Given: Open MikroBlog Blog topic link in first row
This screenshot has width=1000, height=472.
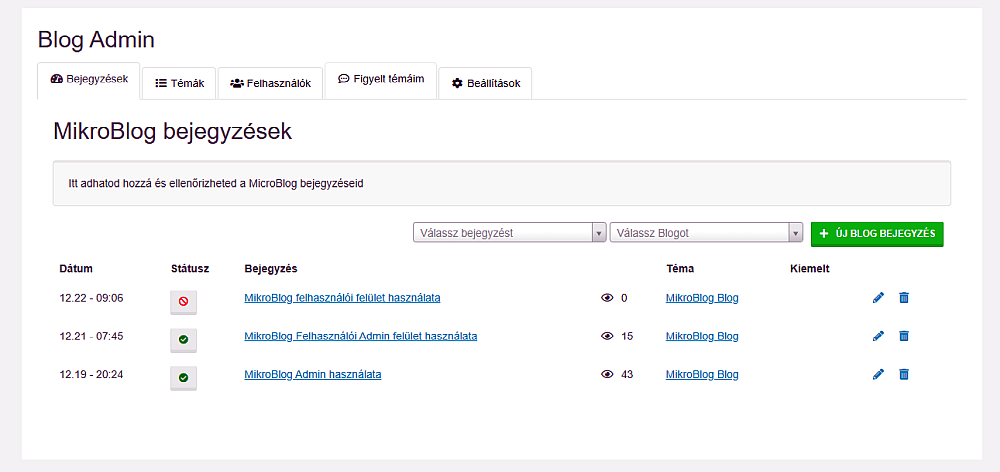Looking at the screenshot, I should (x=702, y=298).
